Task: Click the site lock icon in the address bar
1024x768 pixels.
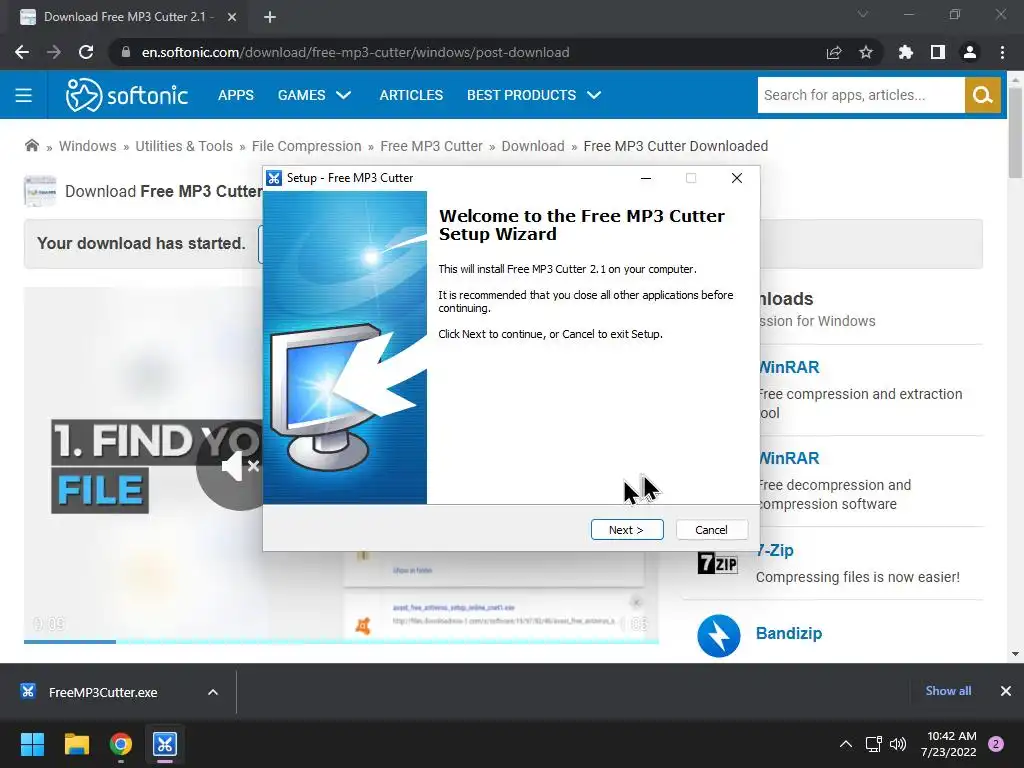Action: pyautogui.click(x=126, y=52)
